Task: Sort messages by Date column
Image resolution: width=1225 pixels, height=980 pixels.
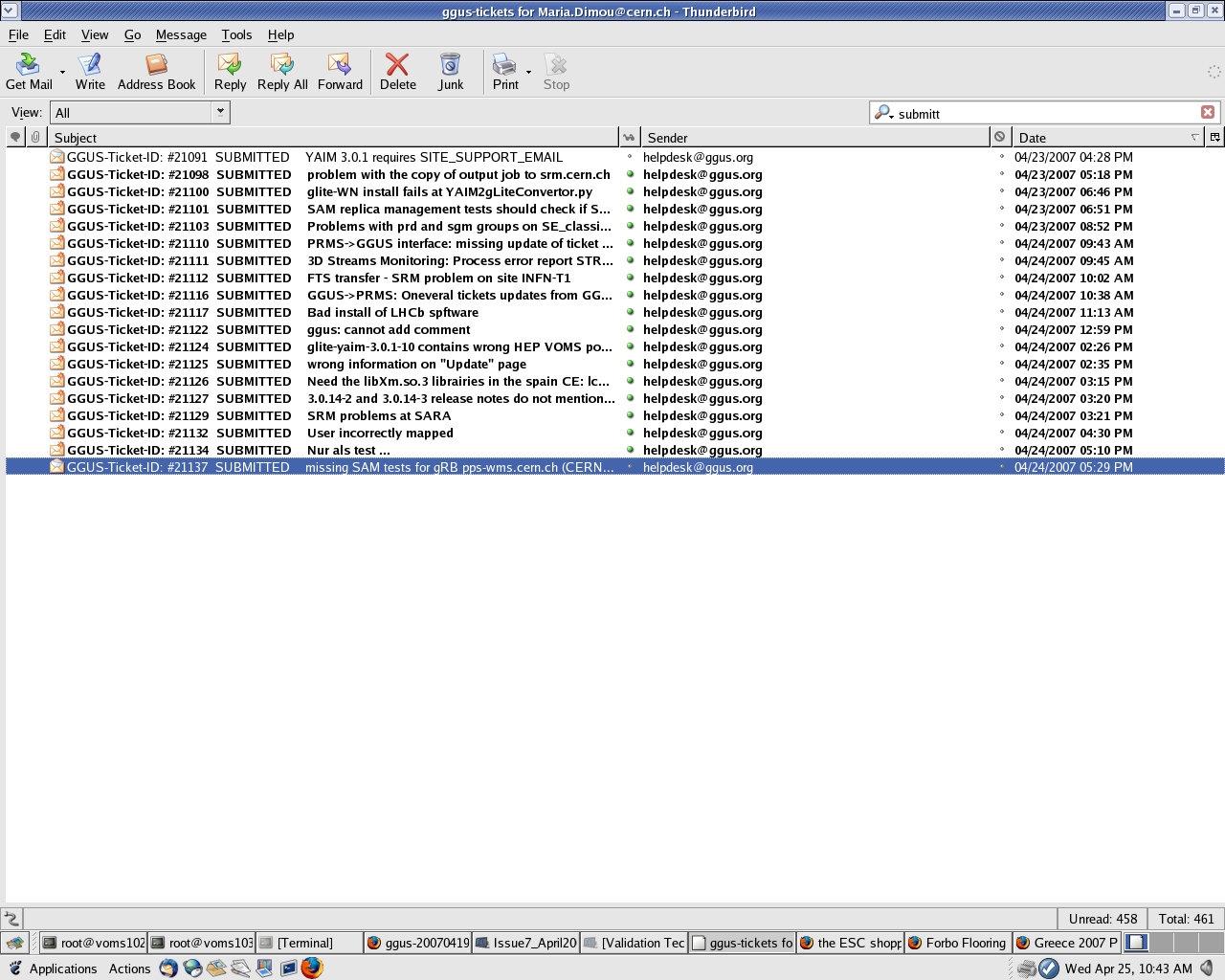Action: point(1101,137)
